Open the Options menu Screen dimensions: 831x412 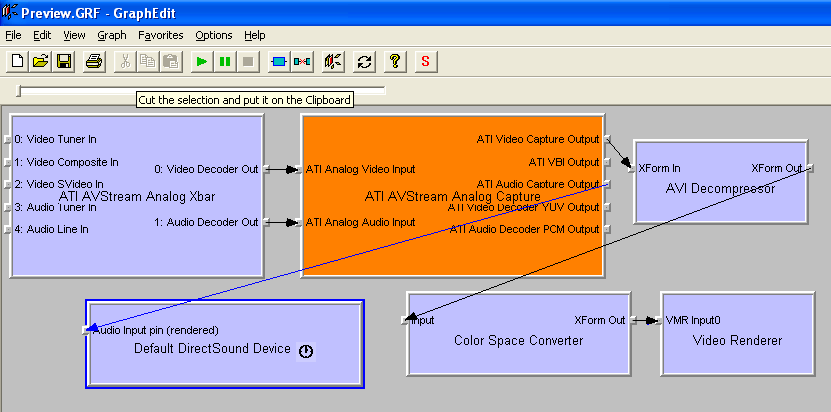pos(214,36)
